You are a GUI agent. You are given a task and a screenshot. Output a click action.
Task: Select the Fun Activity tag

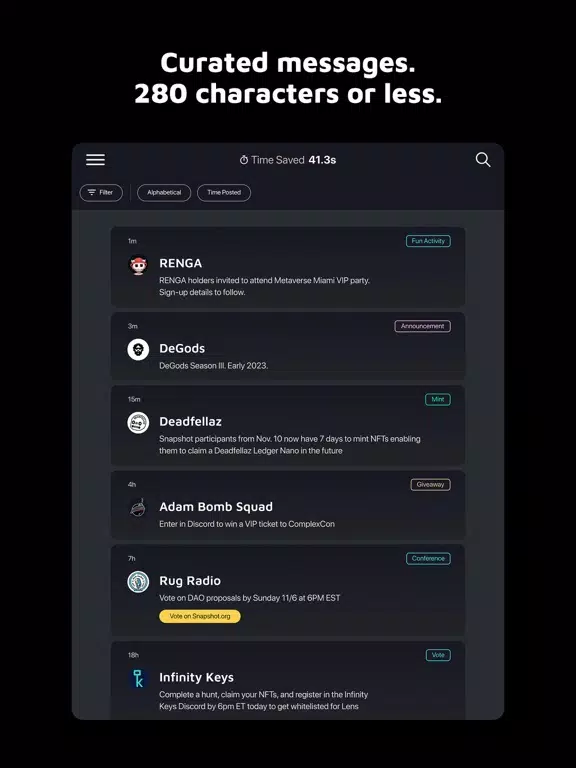(428, 241)
